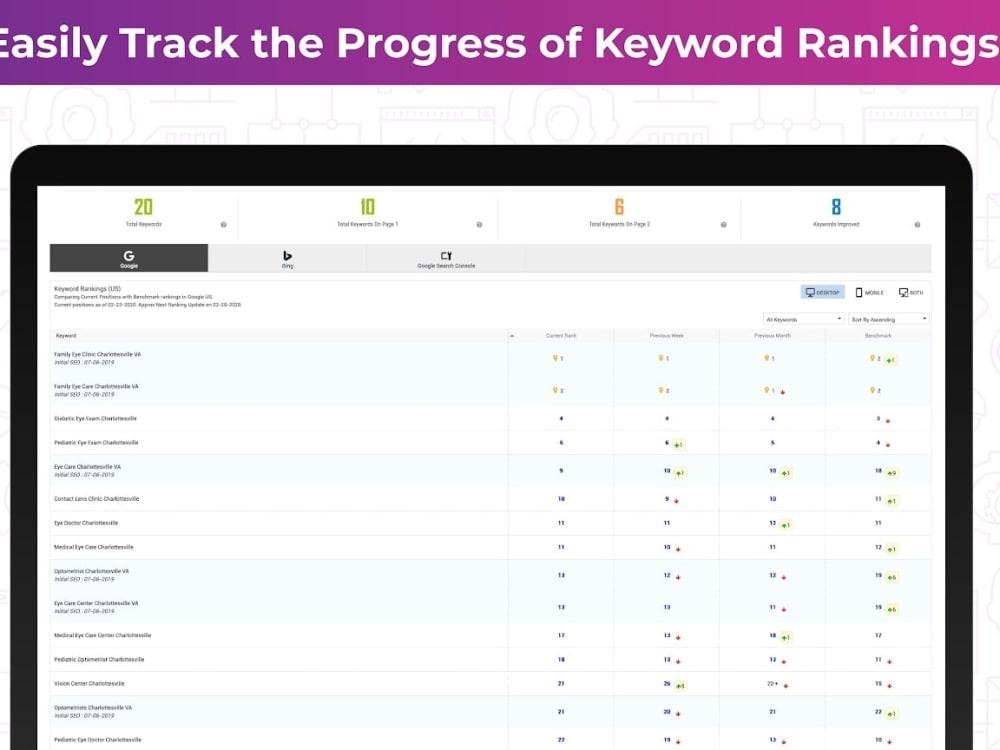Sort by the Previous Month column header
The height and width of the screenshot is (750, 1000).
(x=772, y=335)
